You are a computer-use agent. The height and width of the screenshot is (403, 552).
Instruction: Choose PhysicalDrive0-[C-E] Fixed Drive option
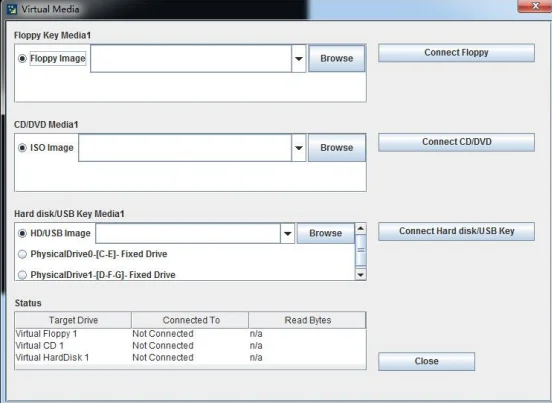pos(22,254)
